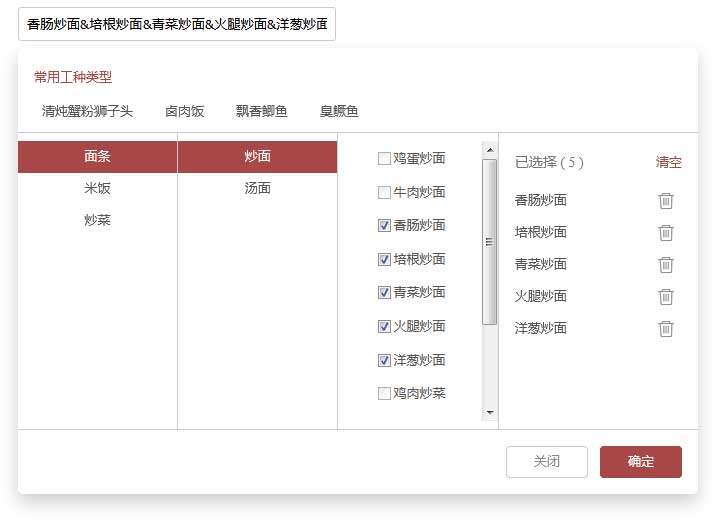The image size is (723, 522).
Task: Select the 面条 category
Action: click(x=97, y=156)
